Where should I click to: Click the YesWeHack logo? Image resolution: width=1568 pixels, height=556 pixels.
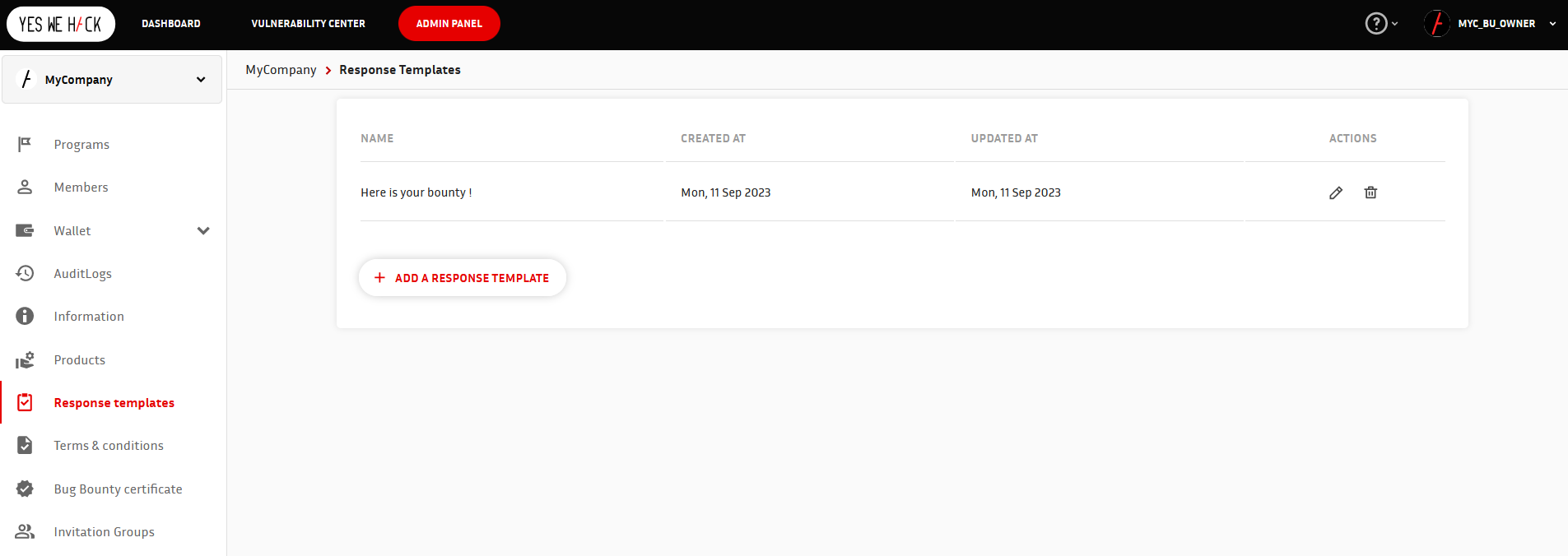[61, 24]
